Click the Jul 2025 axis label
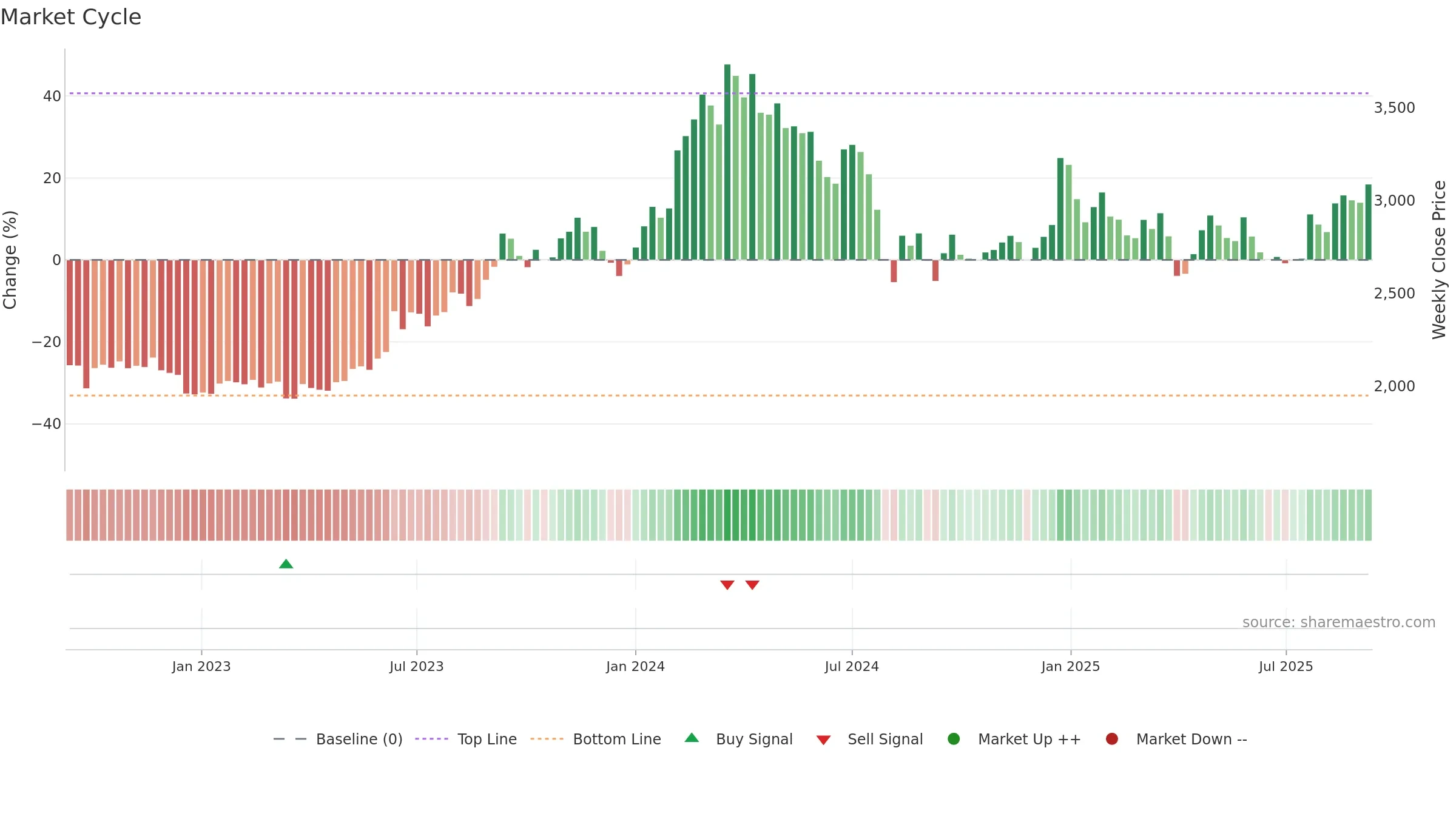1456x819 pixels. click(x=1286, y=666)
